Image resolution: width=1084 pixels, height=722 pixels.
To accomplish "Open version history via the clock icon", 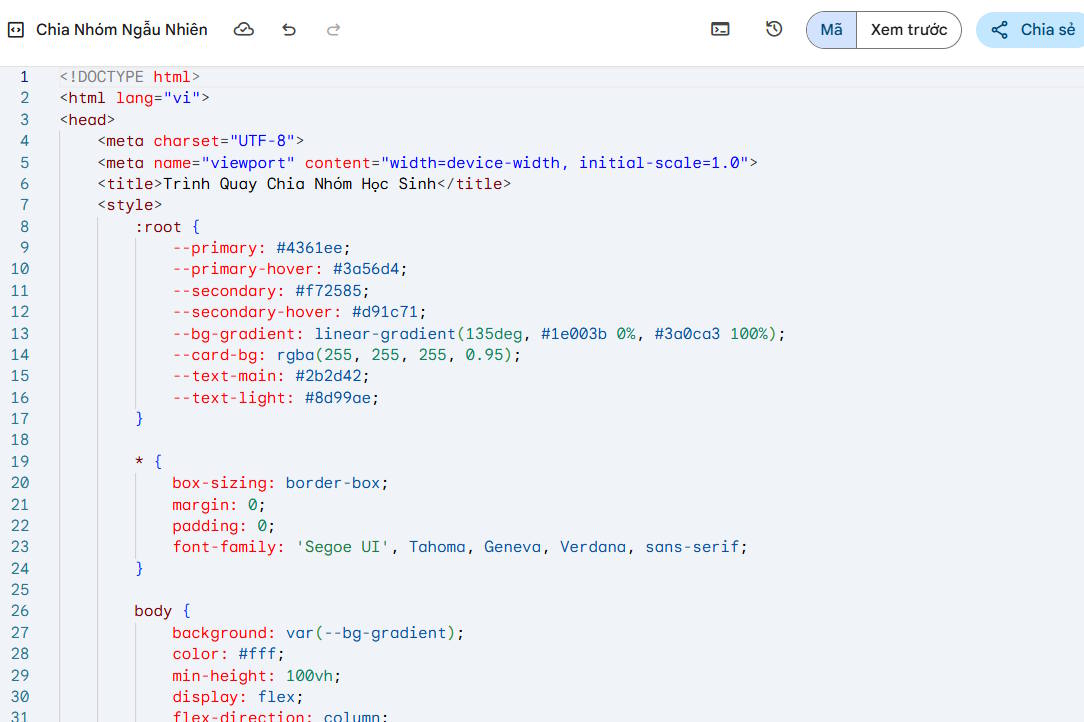I will tap(773, 30).
